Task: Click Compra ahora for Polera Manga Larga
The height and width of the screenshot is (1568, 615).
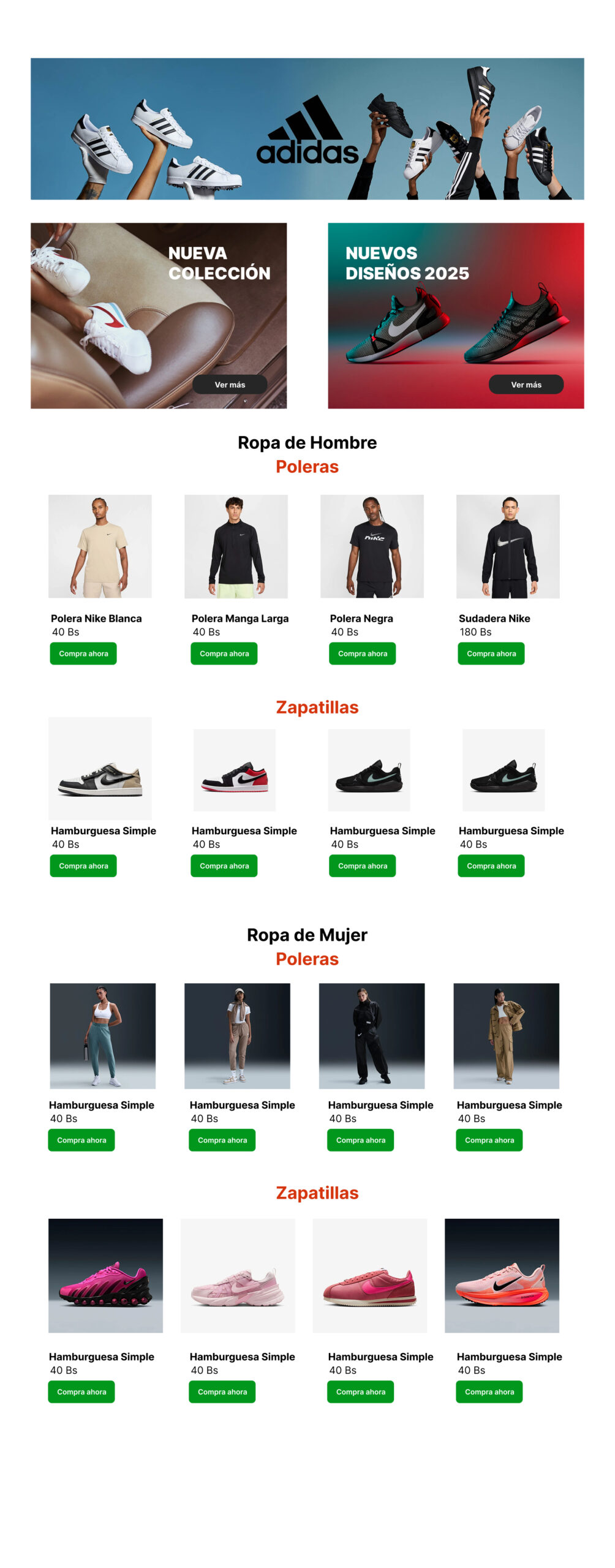Action: click(224, 653)
